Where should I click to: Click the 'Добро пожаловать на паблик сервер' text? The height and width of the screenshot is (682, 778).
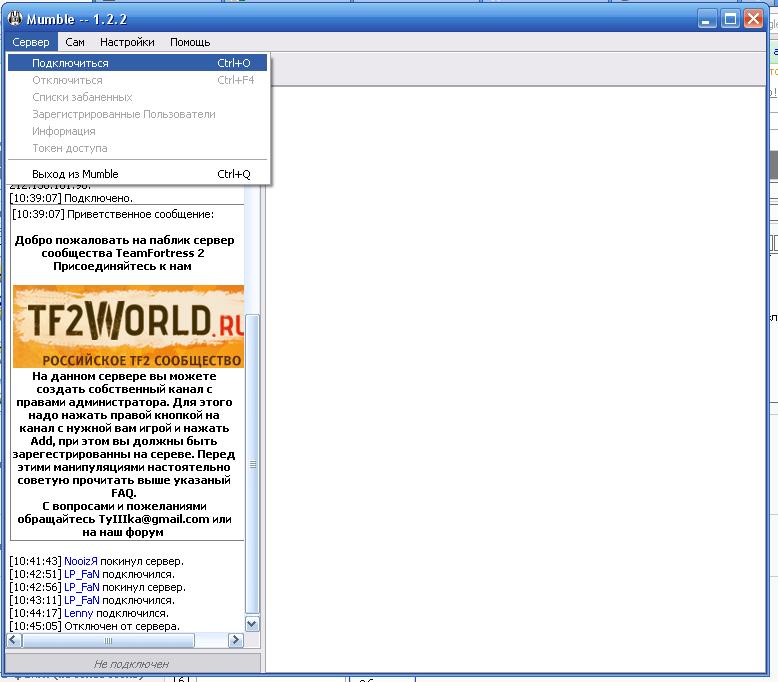click(x=125, y=240)
